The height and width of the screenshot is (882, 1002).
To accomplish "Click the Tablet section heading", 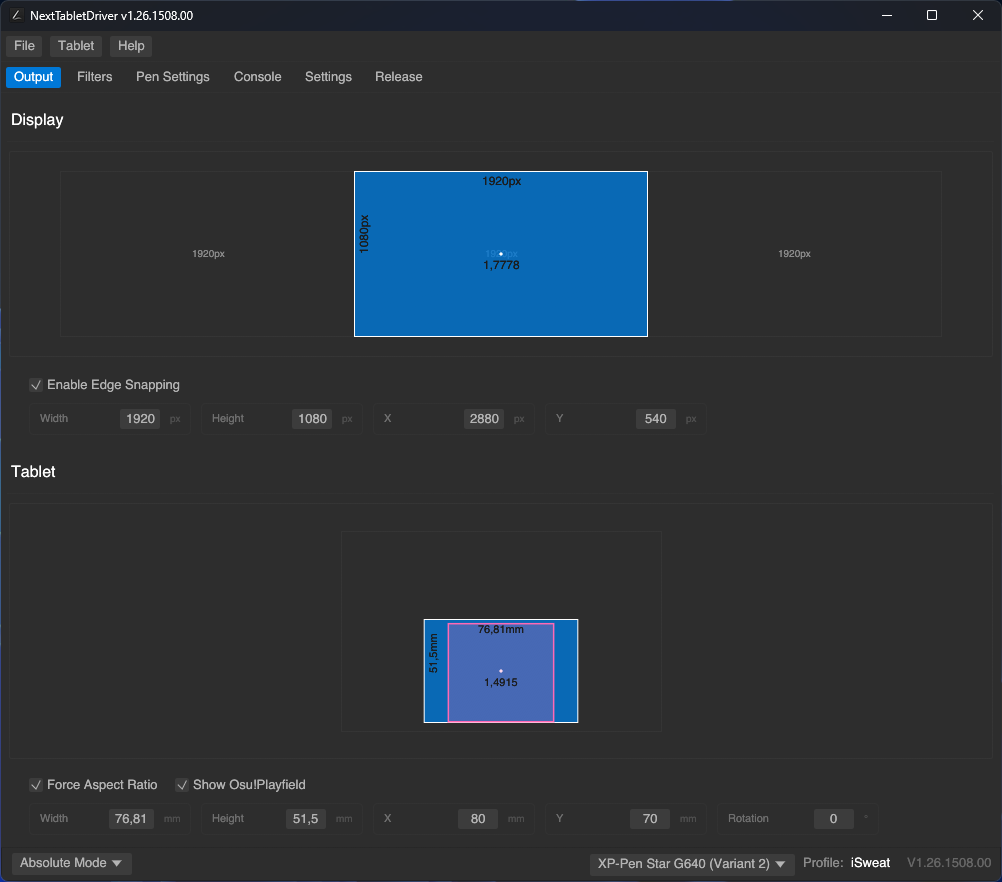I will (x=33, y=472).
